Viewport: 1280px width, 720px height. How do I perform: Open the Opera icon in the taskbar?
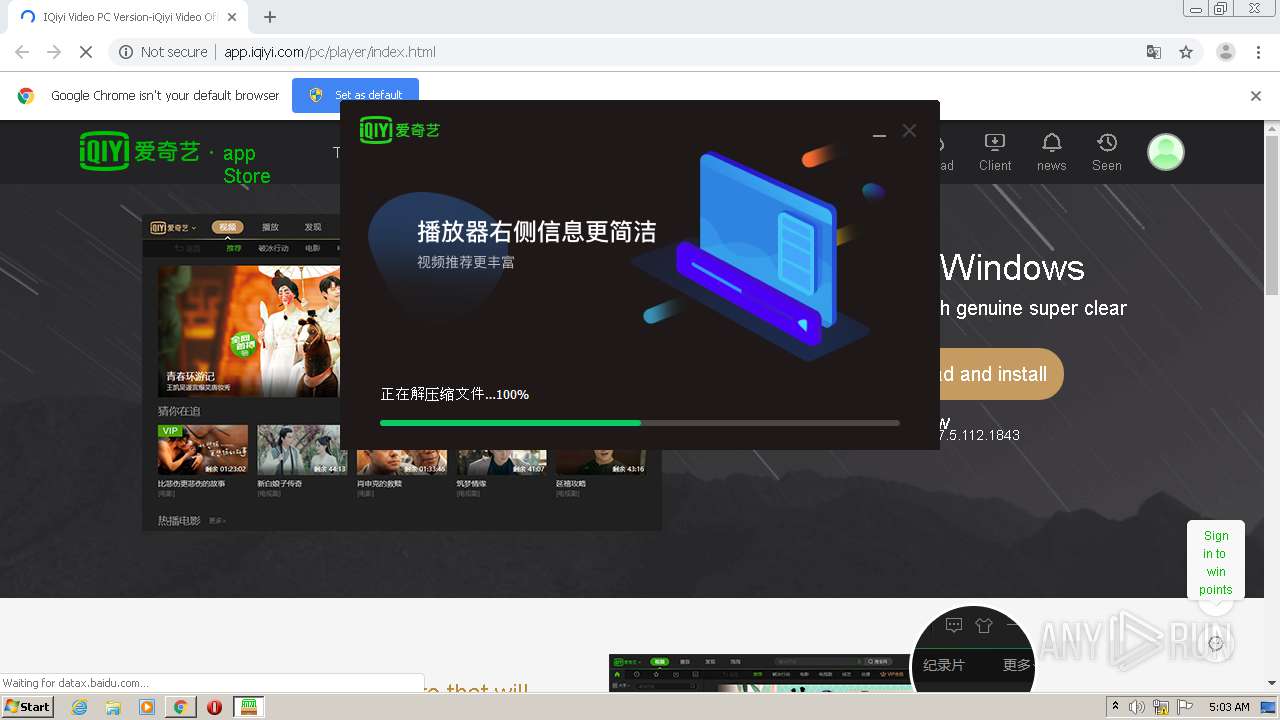[x=214, y=707]
